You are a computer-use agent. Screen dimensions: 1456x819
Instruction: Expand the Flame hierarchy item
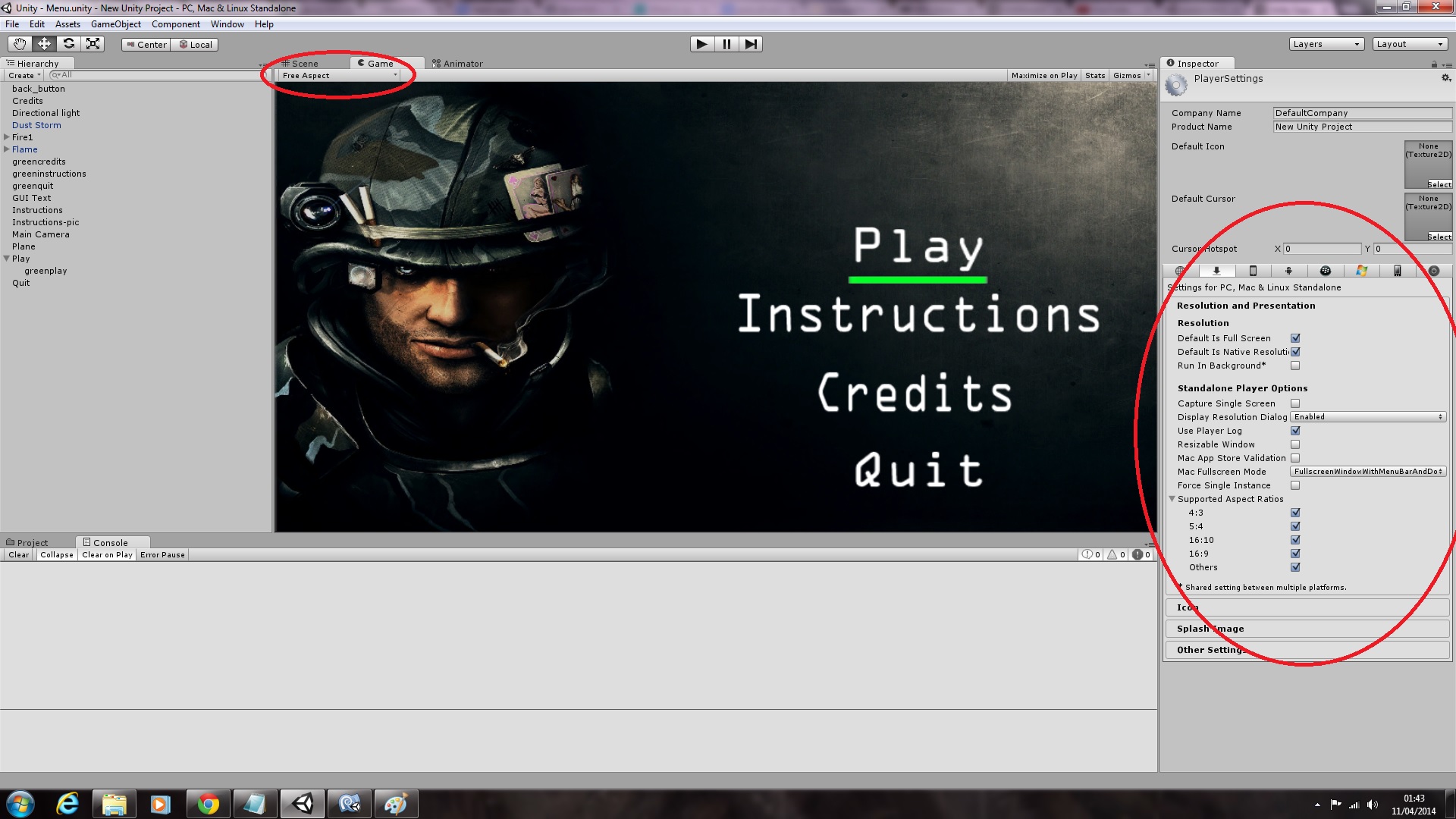coord(7,149)
